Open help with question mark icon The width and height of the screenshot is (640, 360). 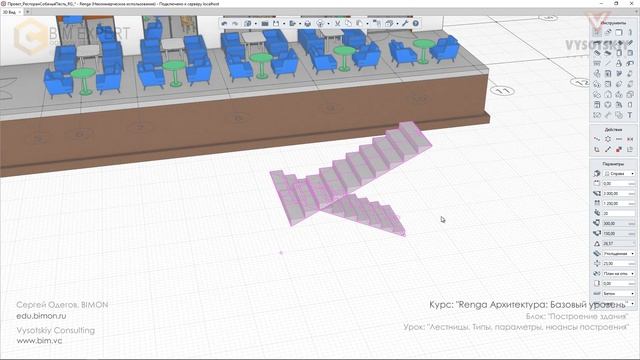coord(416,24)
